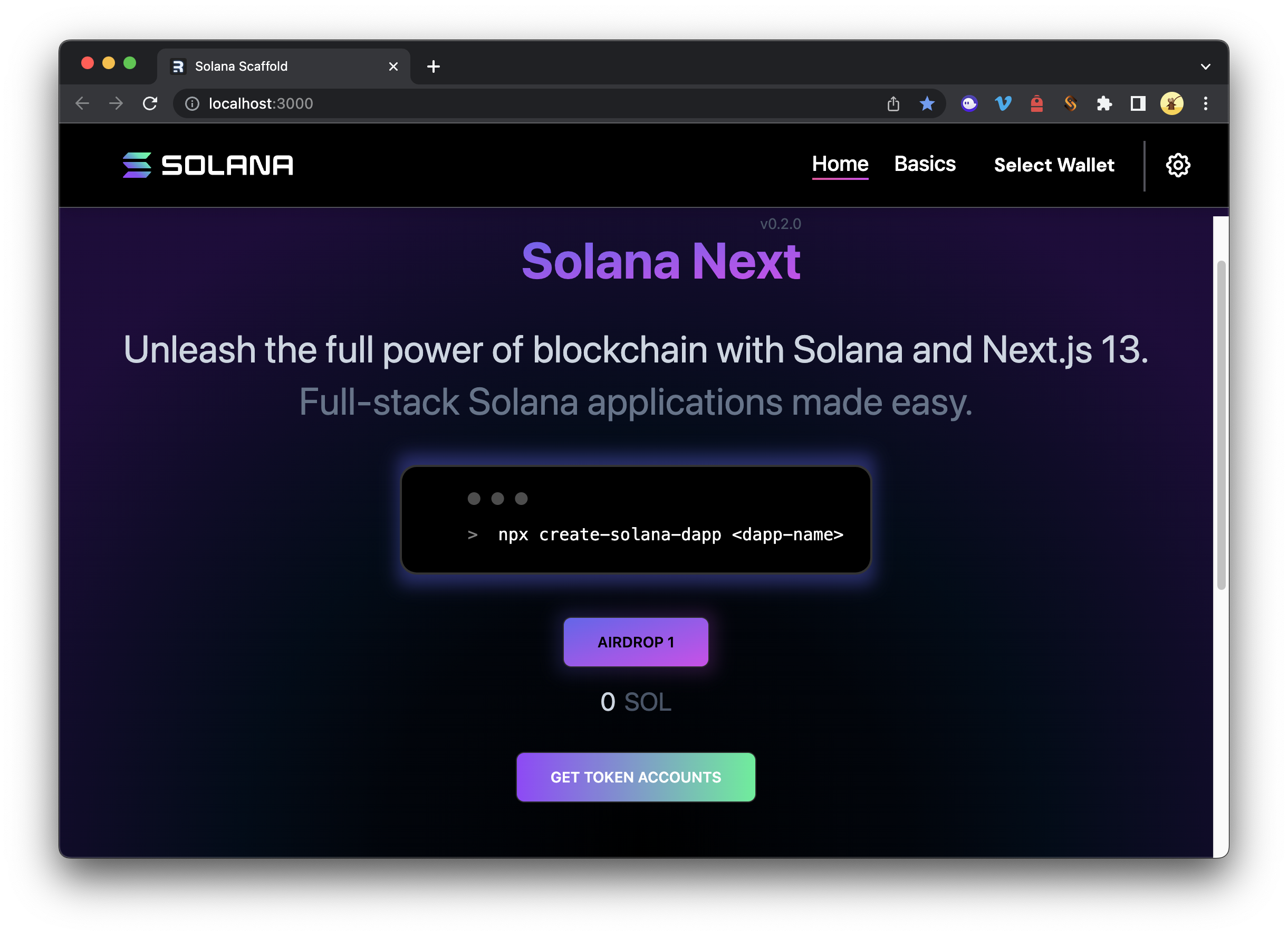Click the Solana logo

[x=208, y=165]
